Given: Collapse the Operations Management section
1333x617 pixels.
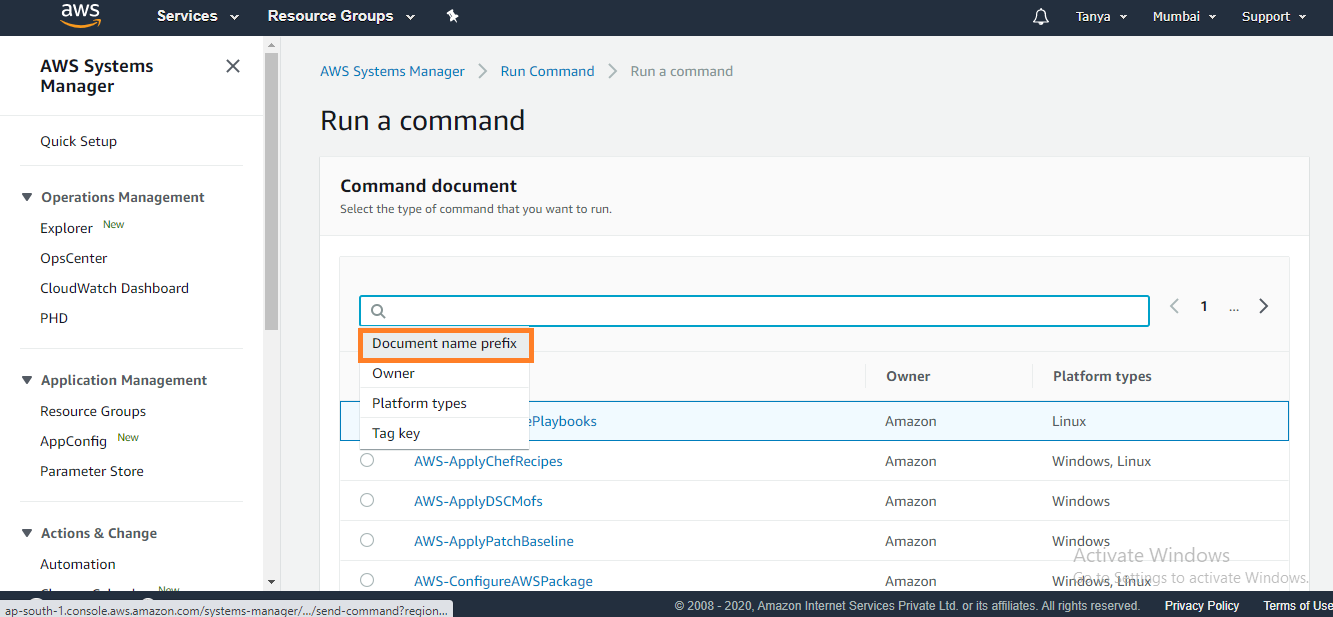Looking at the screenshot, I should pos(27,197).
